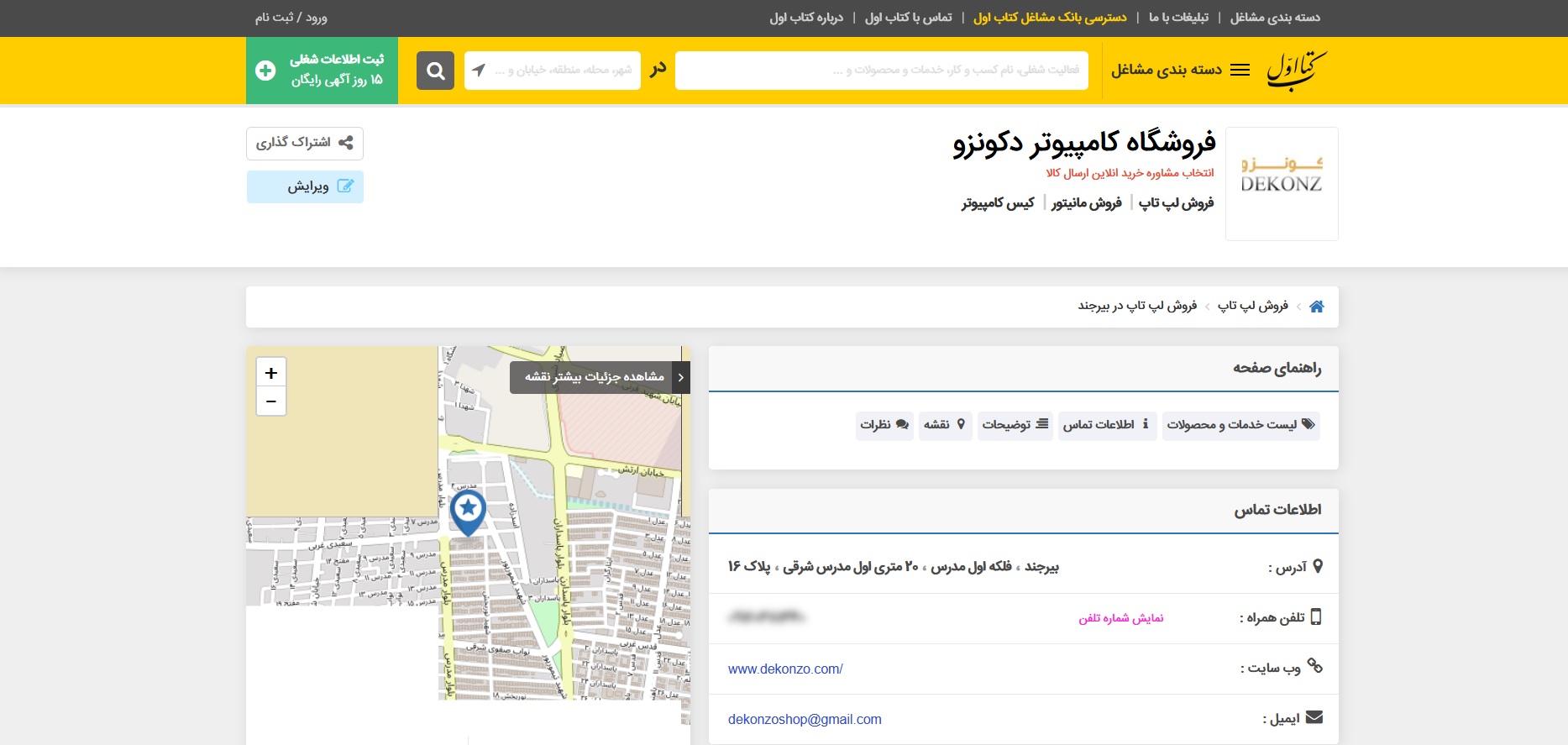
Task: Zoom out of the map with the minus button
Action: pyautogui.click(x=270, y=401)
